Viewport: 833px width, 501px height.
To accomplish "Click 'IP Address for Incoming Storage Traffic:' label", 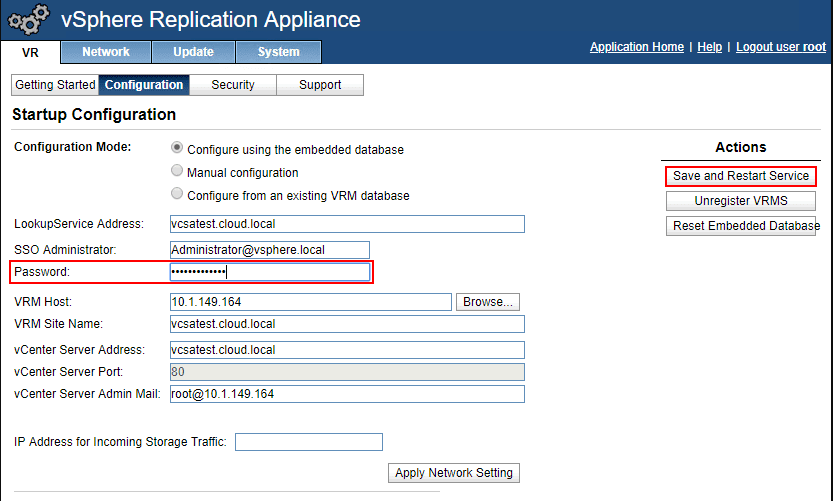I will point(120,442).
